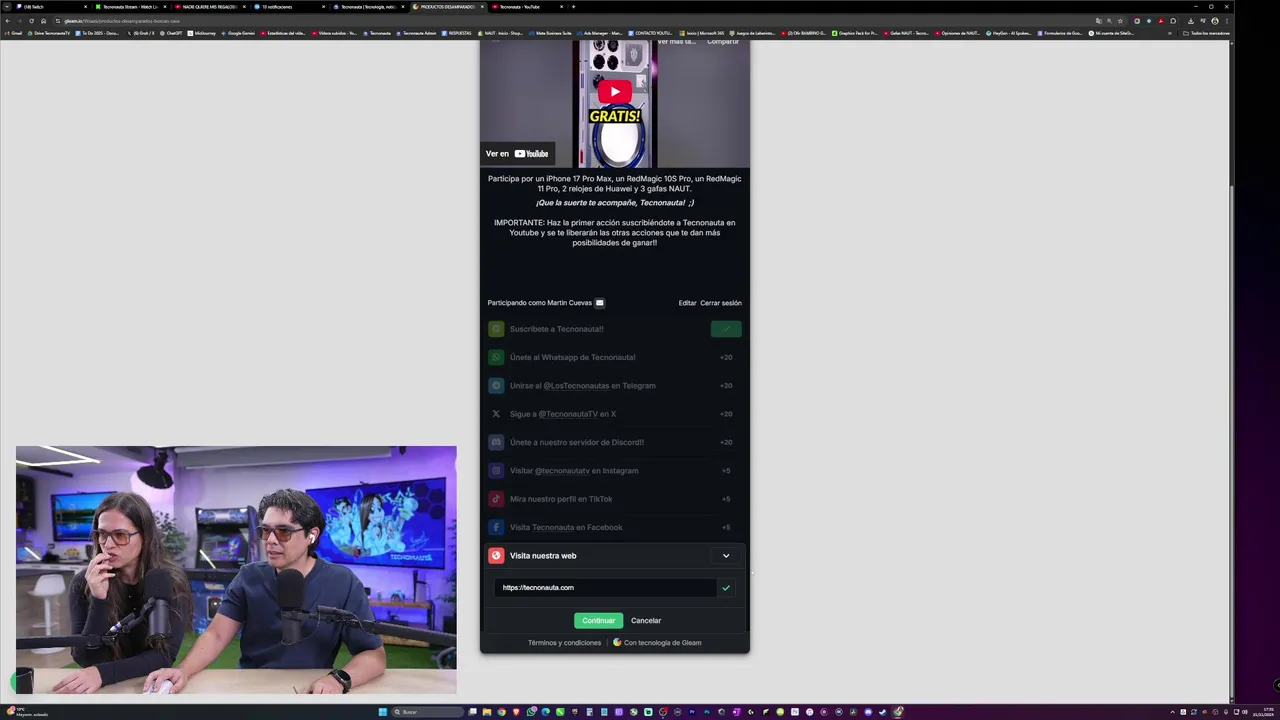Switch to NADIE QUIERE MIS REGALOS tab
This screenshot has width=1280, height=720.
coord(209,7)
